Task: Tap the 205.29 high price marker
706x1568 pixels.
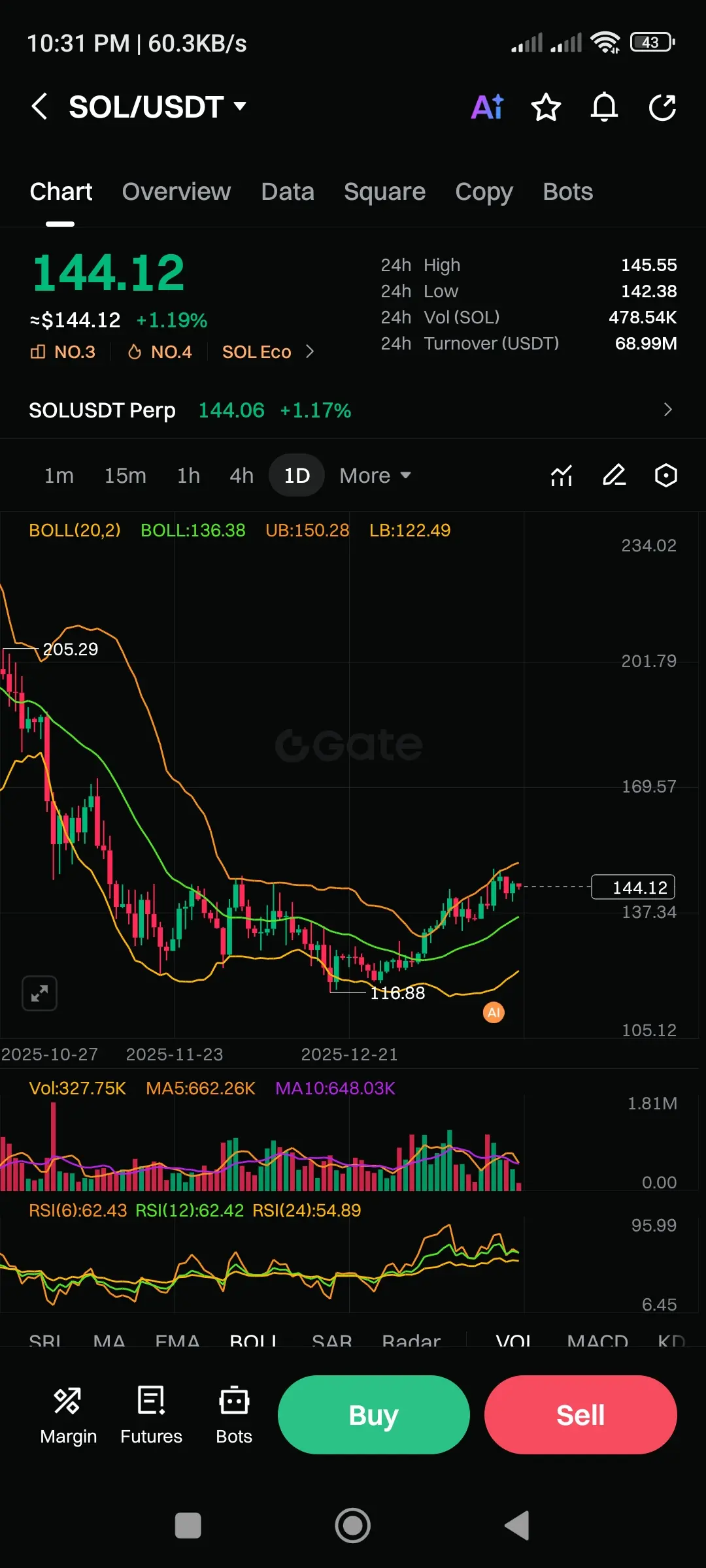Action: coord(71,649)
